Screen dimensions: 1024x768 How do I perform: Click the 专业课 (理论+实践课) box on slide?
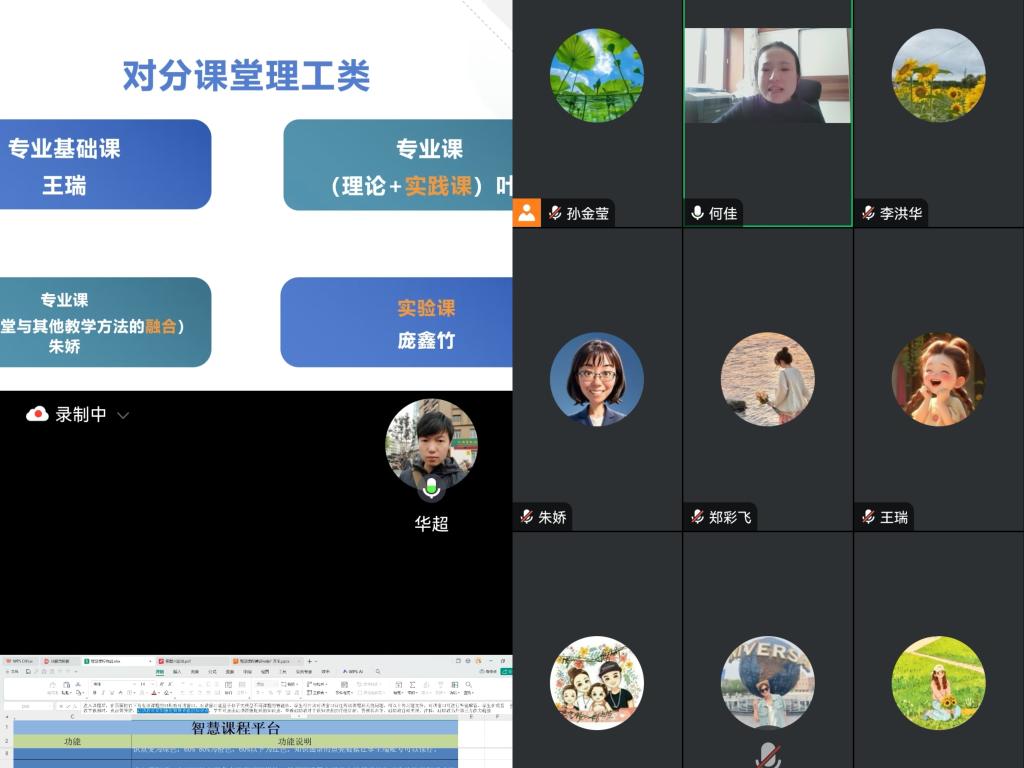click(x=398, y=165)
